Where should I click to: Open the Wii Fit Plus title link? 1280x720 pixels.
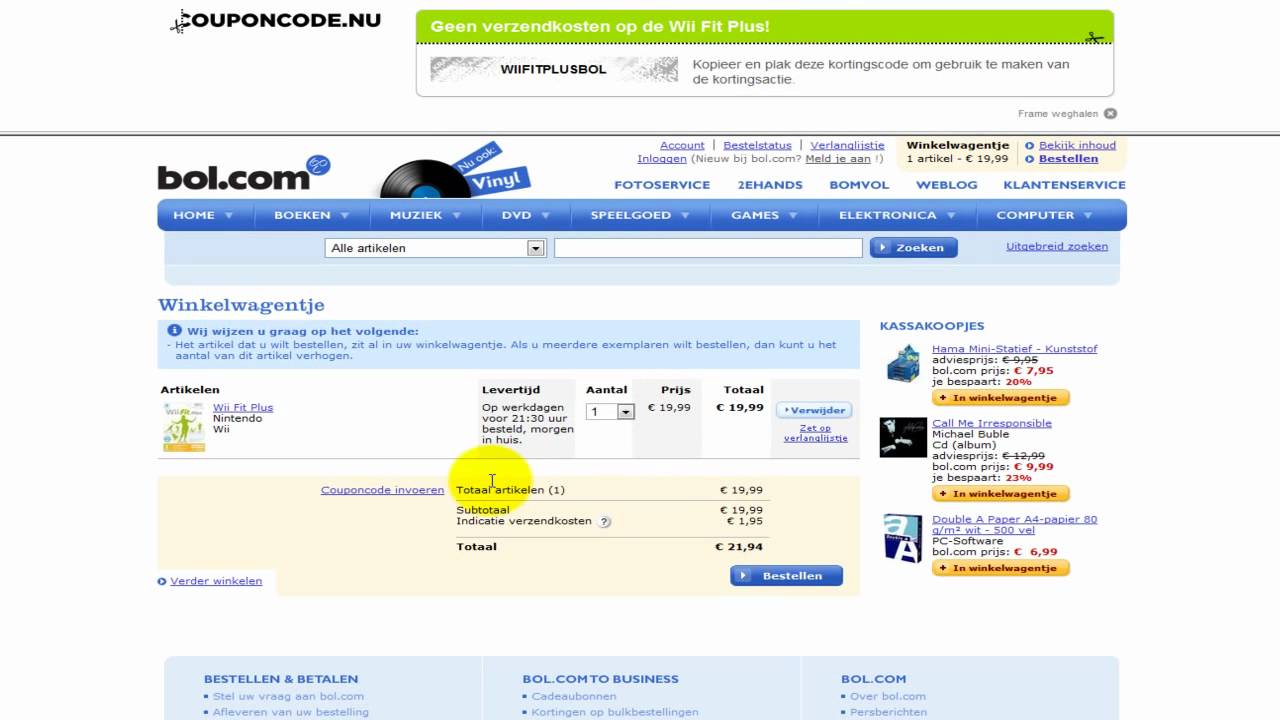click(x=243, y=408)
